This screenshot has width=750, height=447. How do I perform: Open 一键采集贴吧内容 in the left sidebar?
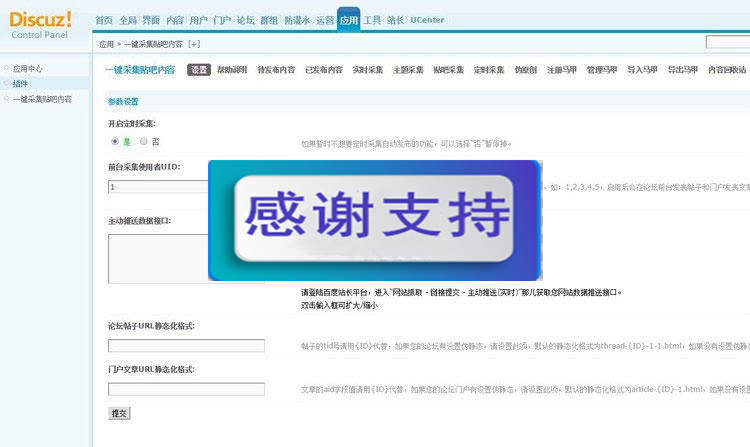(42, 99)
